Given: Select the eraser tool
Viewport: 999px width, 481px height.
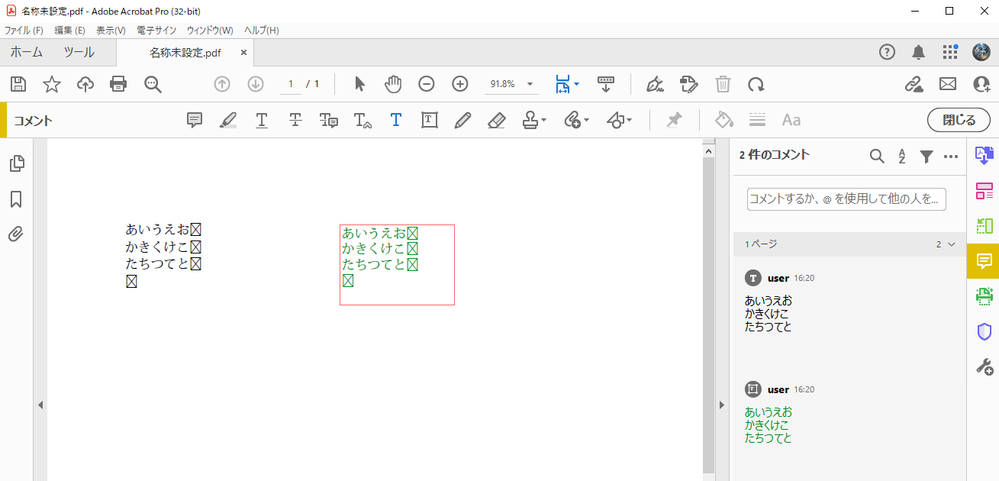Looking at the screenshot, I should tap(497, 120).
